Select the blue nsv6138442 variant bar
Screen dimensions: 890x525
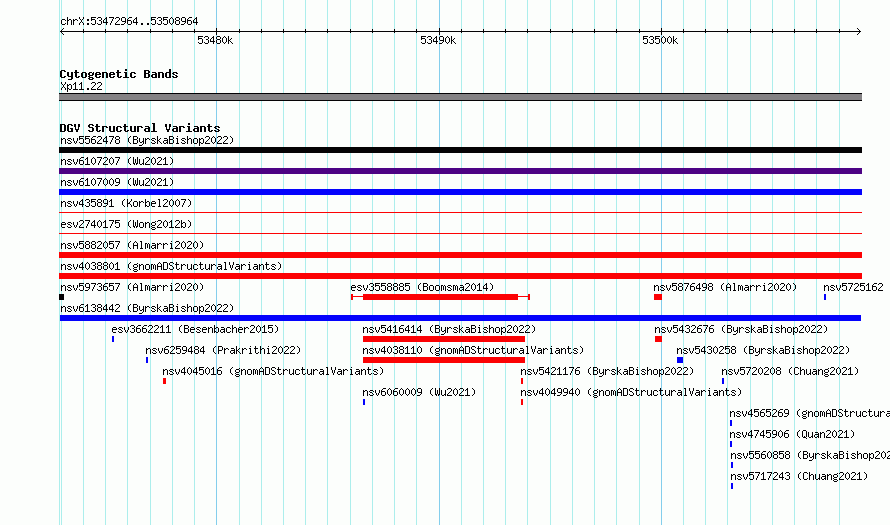(x=460, y=318)
